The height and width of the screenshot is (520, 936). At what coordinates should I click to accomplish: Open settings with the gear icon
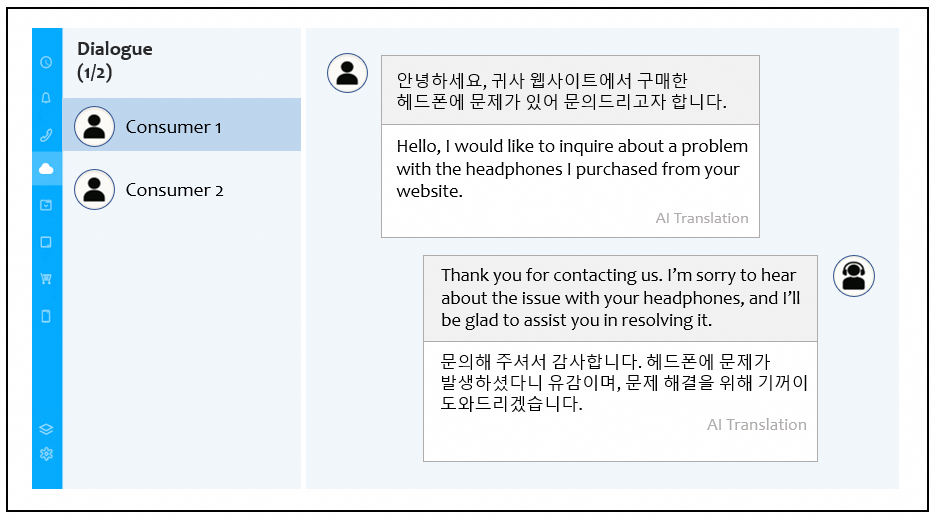pyautogui.click(x=46, y=454)
